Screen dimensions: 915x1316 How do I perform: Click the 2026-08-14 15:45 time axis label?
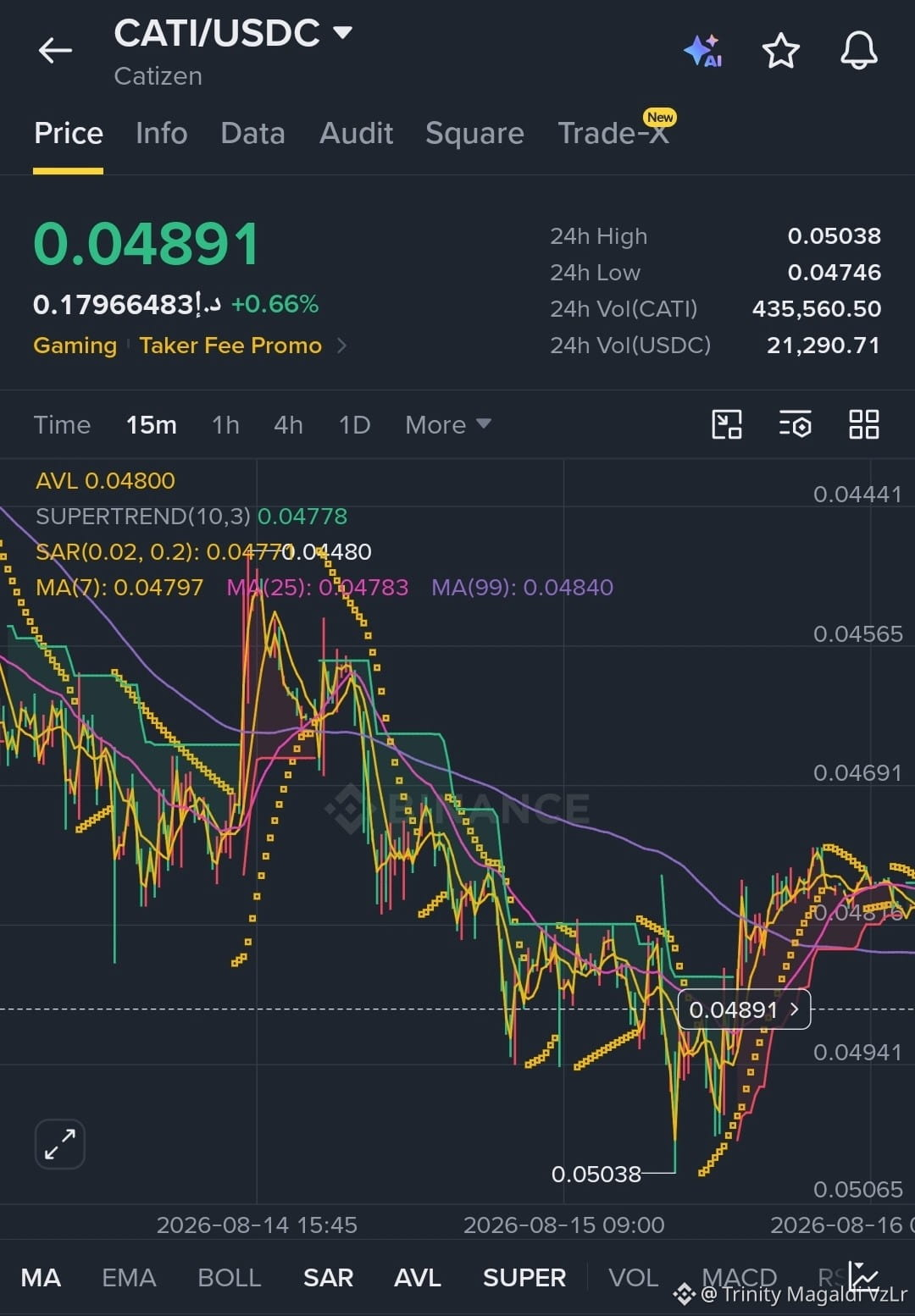[x=257, y=1225]
